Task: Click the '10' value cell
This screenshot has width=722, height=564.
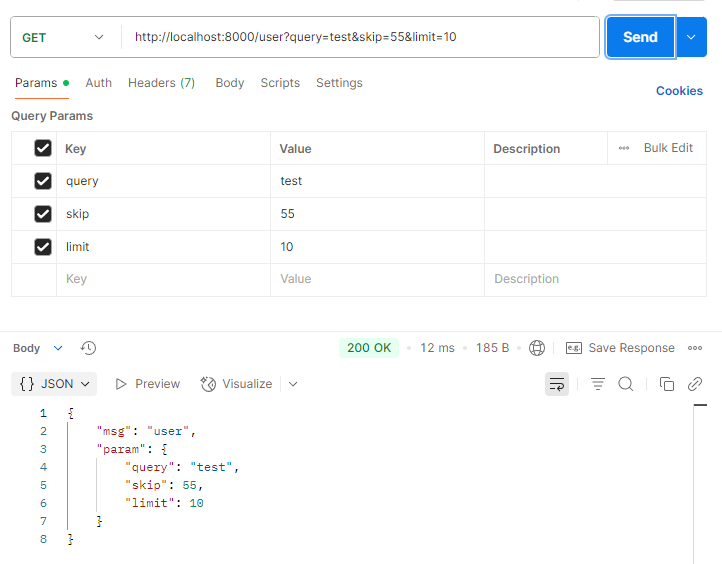Action: [378, 247]
